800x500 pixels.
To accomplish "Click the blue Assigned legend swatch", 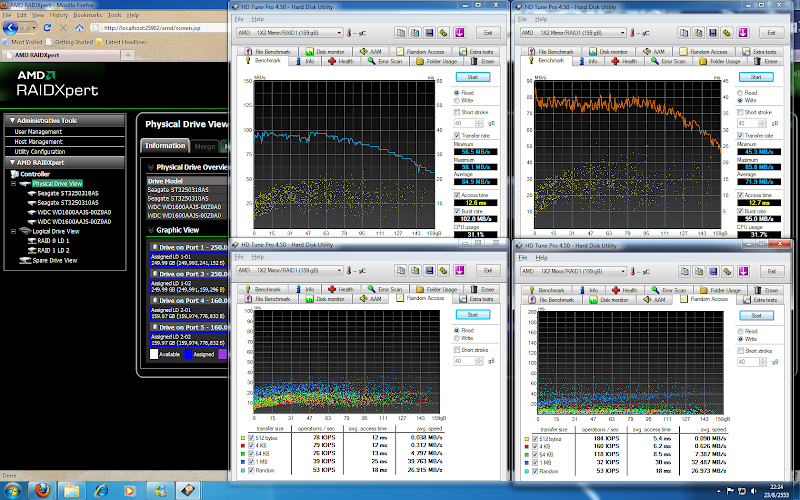I will tap(186, 353).
